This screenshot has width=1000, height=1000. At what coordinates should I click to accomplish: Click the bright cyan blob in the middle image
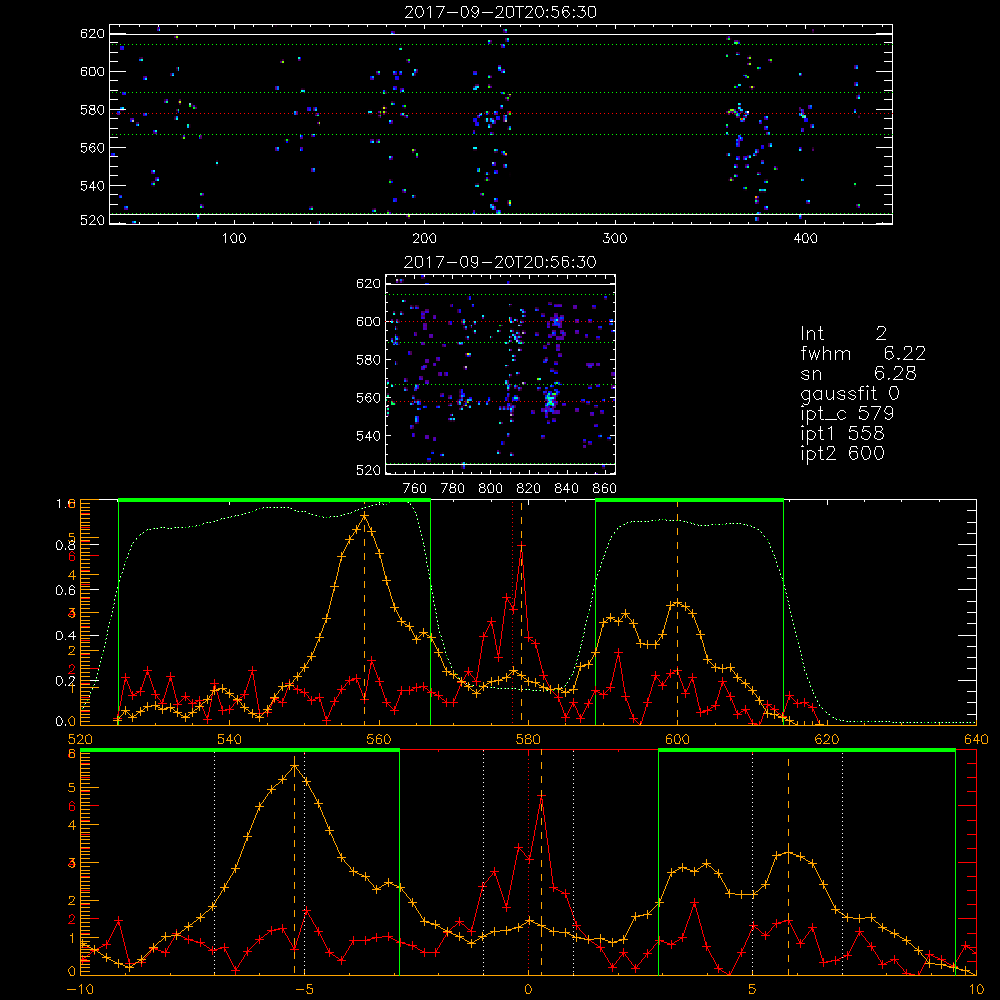point(550,400)
